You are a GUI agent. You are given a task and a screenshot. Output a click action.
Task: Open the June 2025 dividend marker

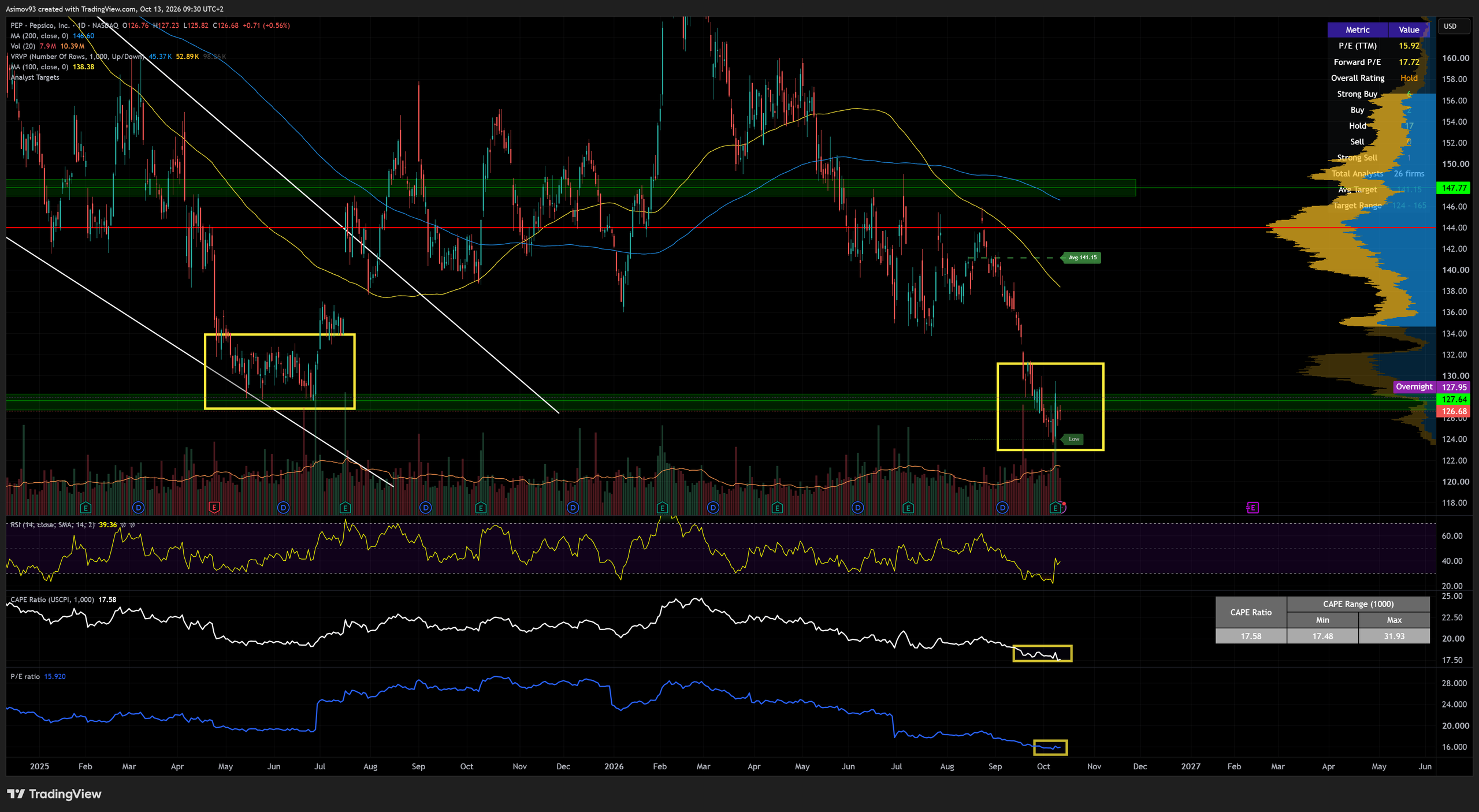coord(283,508)
